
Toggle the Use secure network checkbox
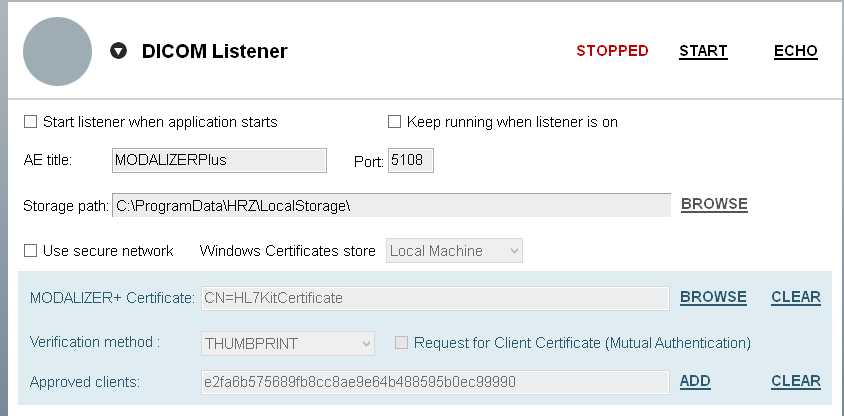pos(30,251)
